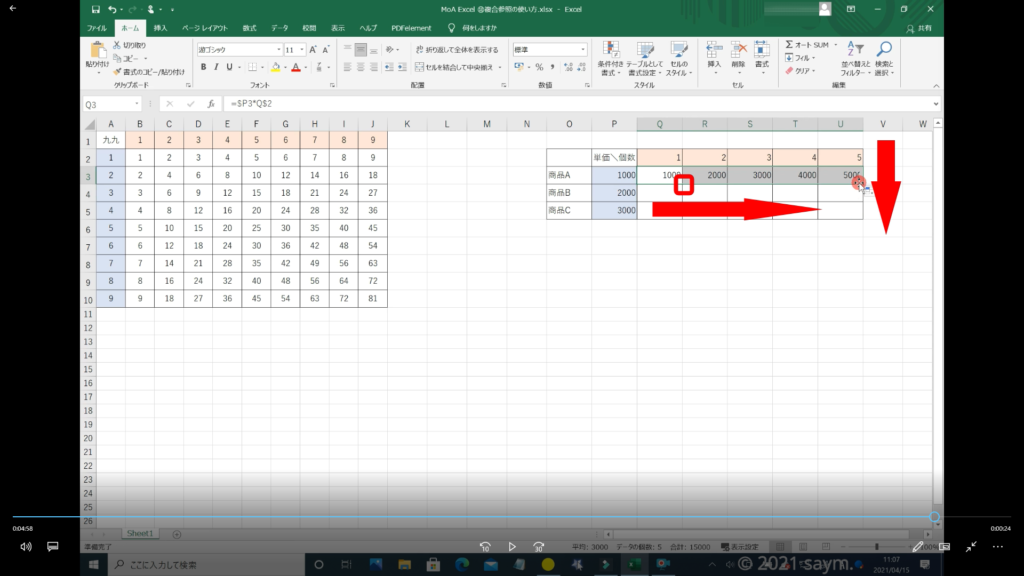The height and width of the screenshot is (576, 1024).
Task: Click the insert function fx button
Action: coord(211,104)
